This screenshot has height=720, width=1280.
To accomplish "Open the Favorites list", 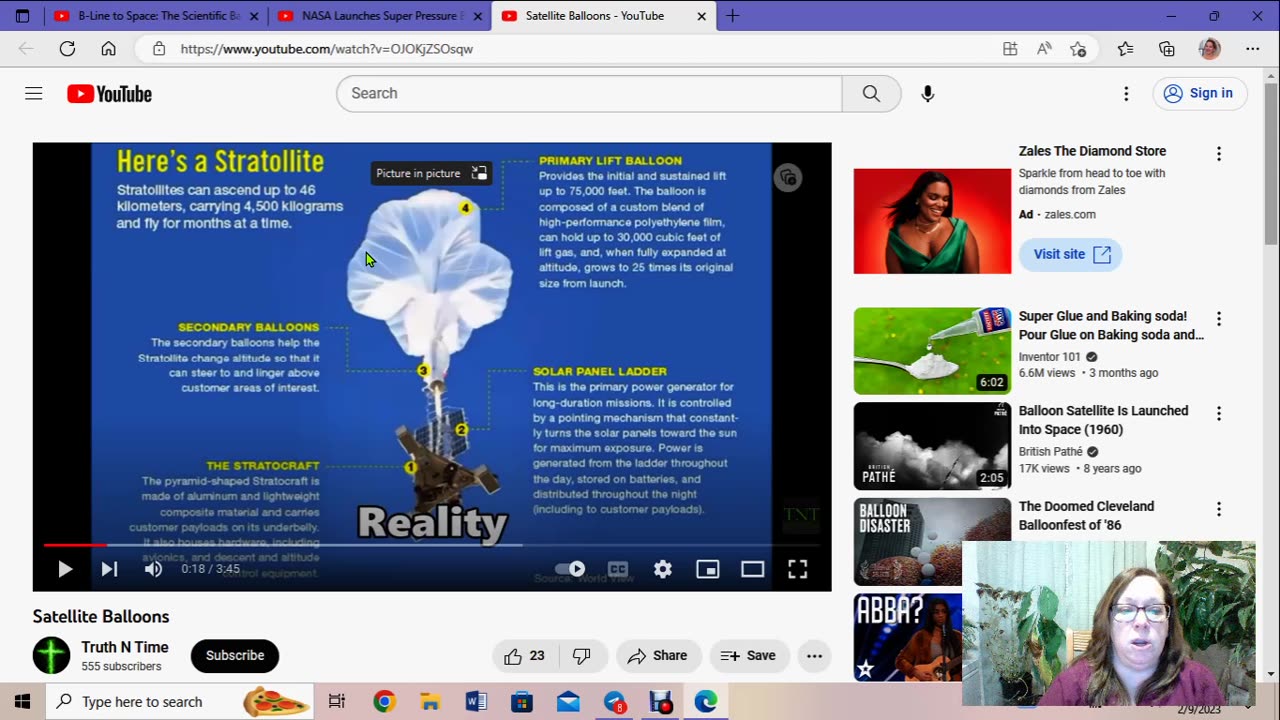I will point(1125,48).
